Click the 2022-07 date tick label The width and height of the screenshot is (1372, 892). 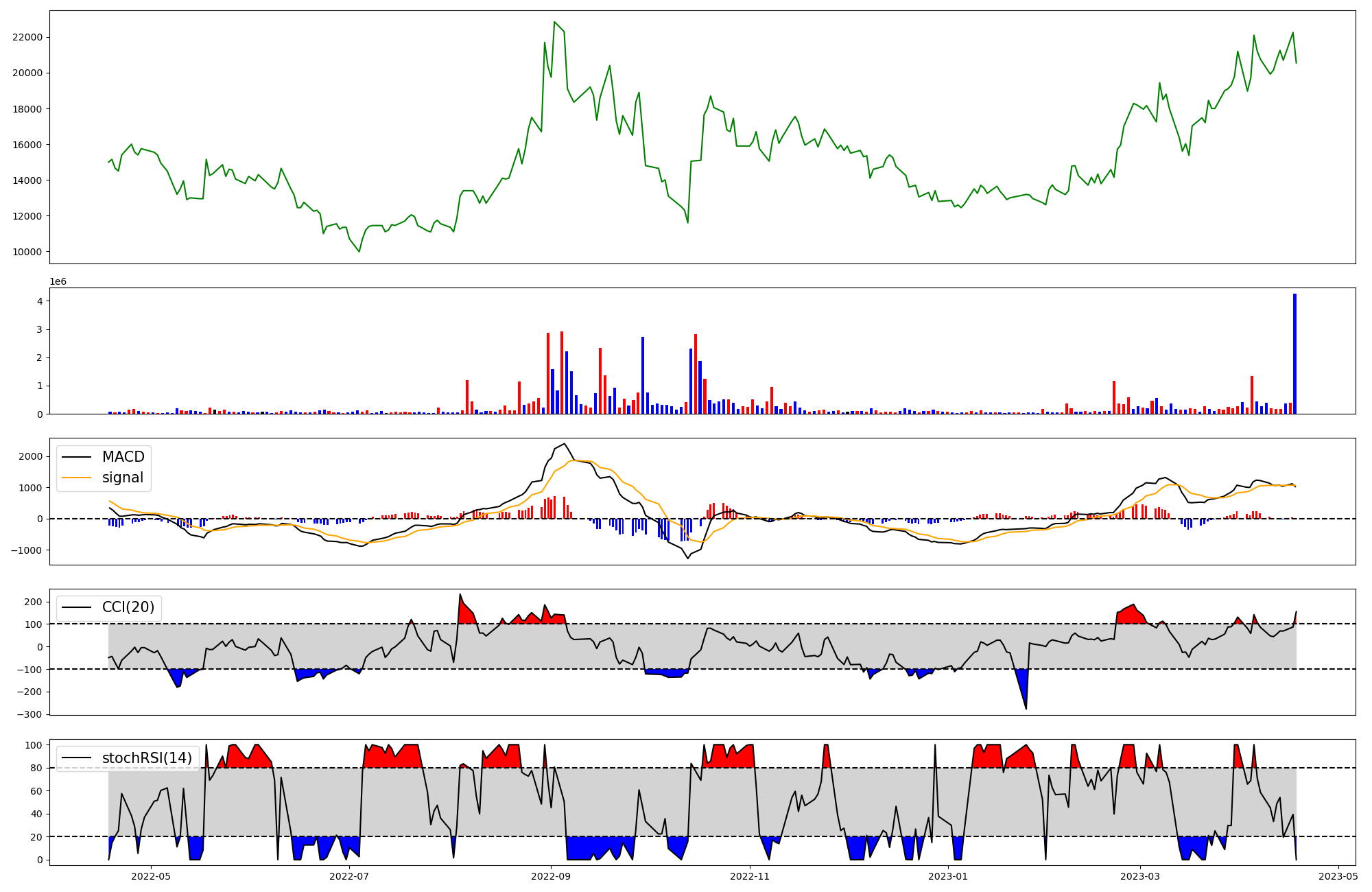(349, 876)
